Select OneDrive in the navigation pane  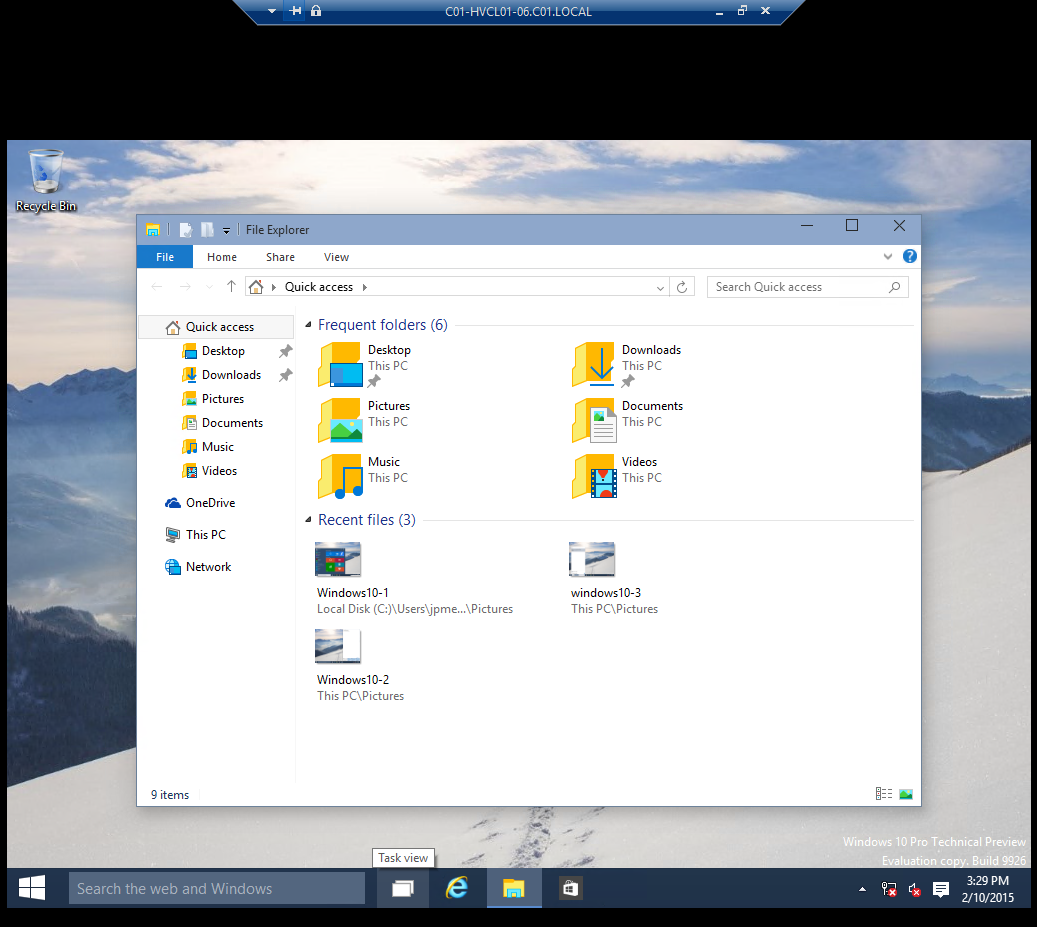210,503
